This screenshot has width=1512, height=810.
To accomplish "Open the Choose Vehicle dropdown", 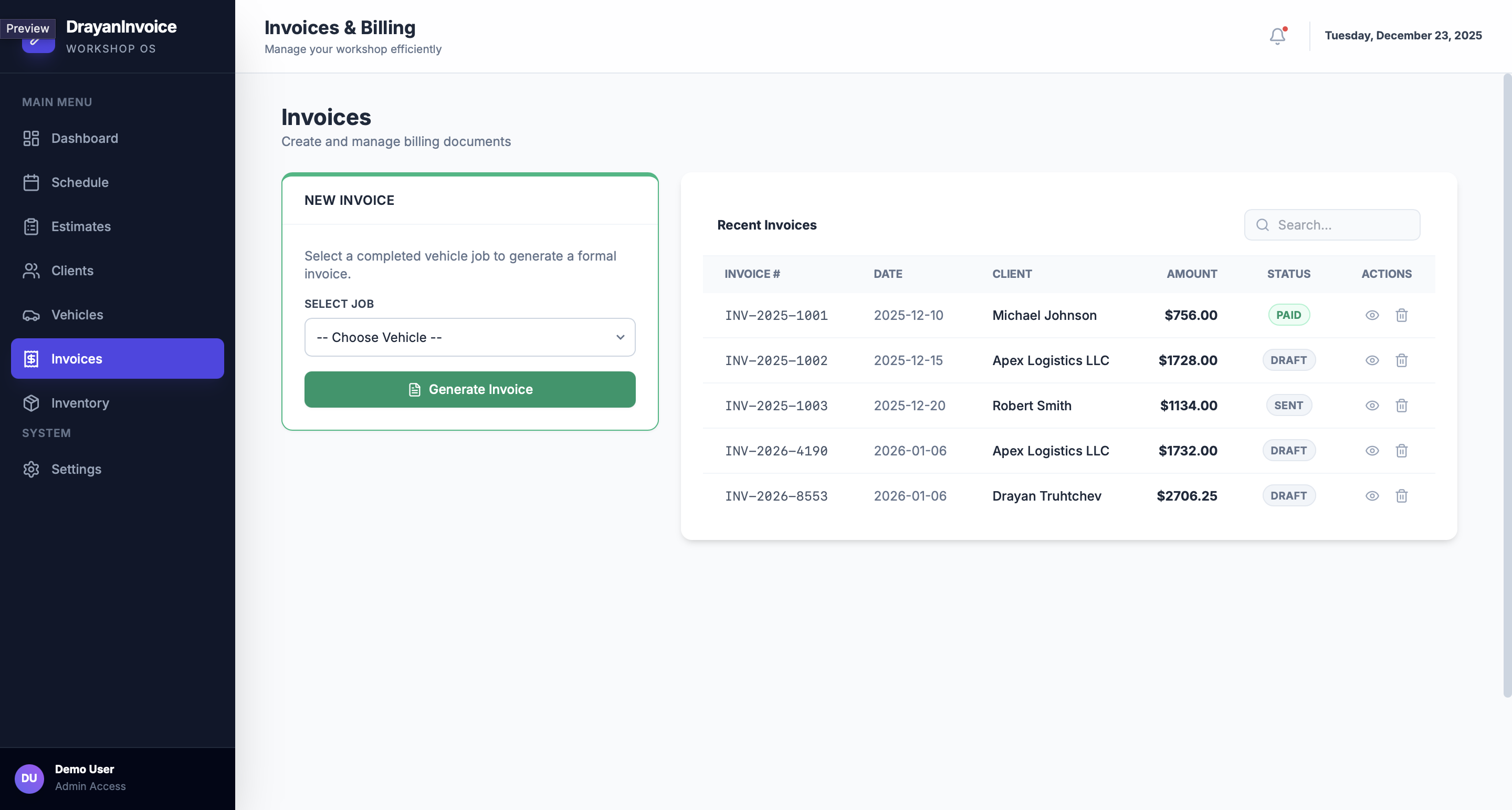I will pos(469,337).
